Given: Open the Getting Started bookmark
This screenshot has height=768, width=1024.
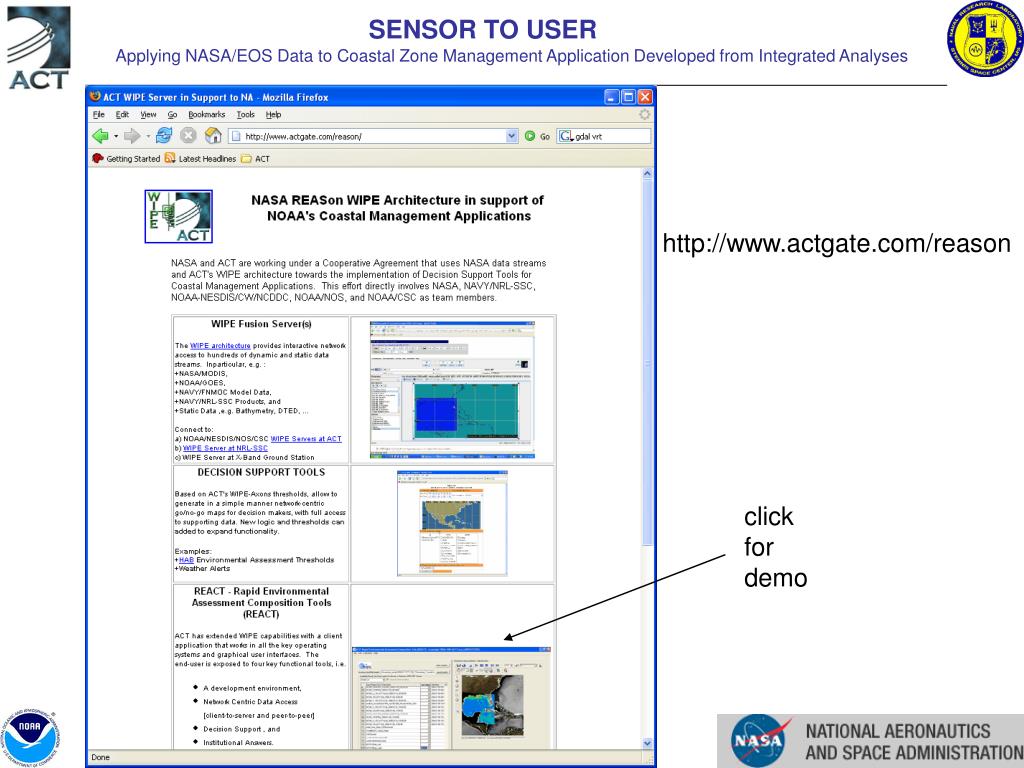Looking at the screenshot, I should point(126,159).
